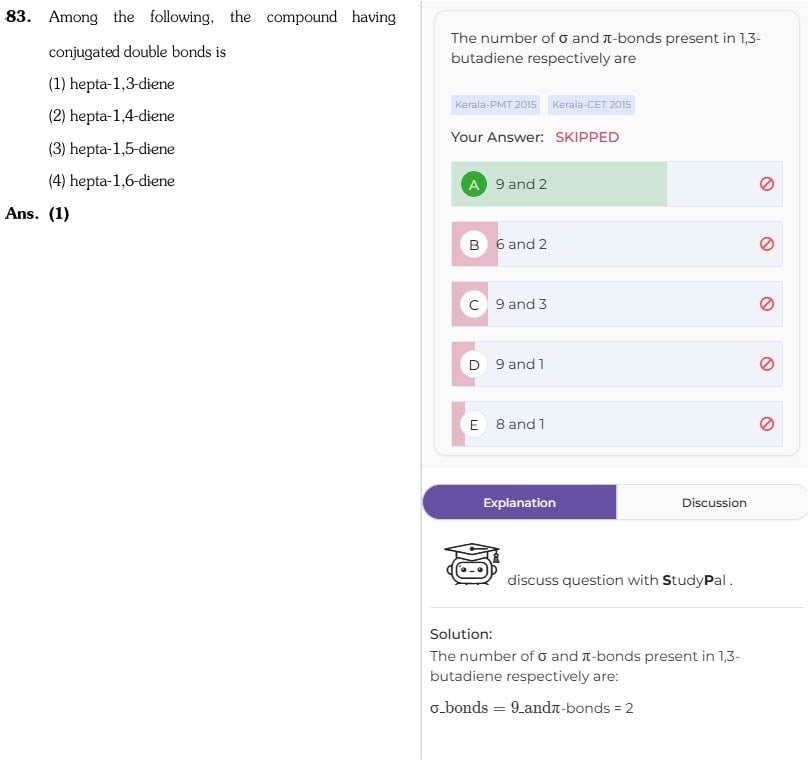
Task: Click the Kerala-PMT 2015 tag
Action: [495, 105]
